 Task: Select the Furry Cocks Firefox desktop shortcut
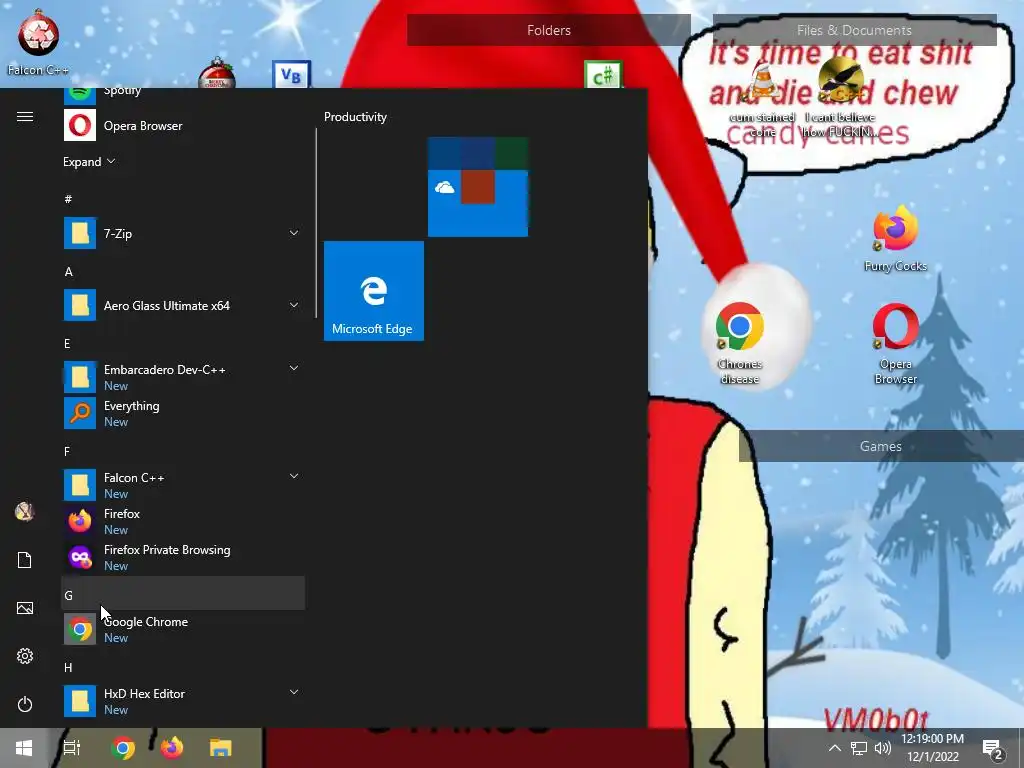(895, 238)
